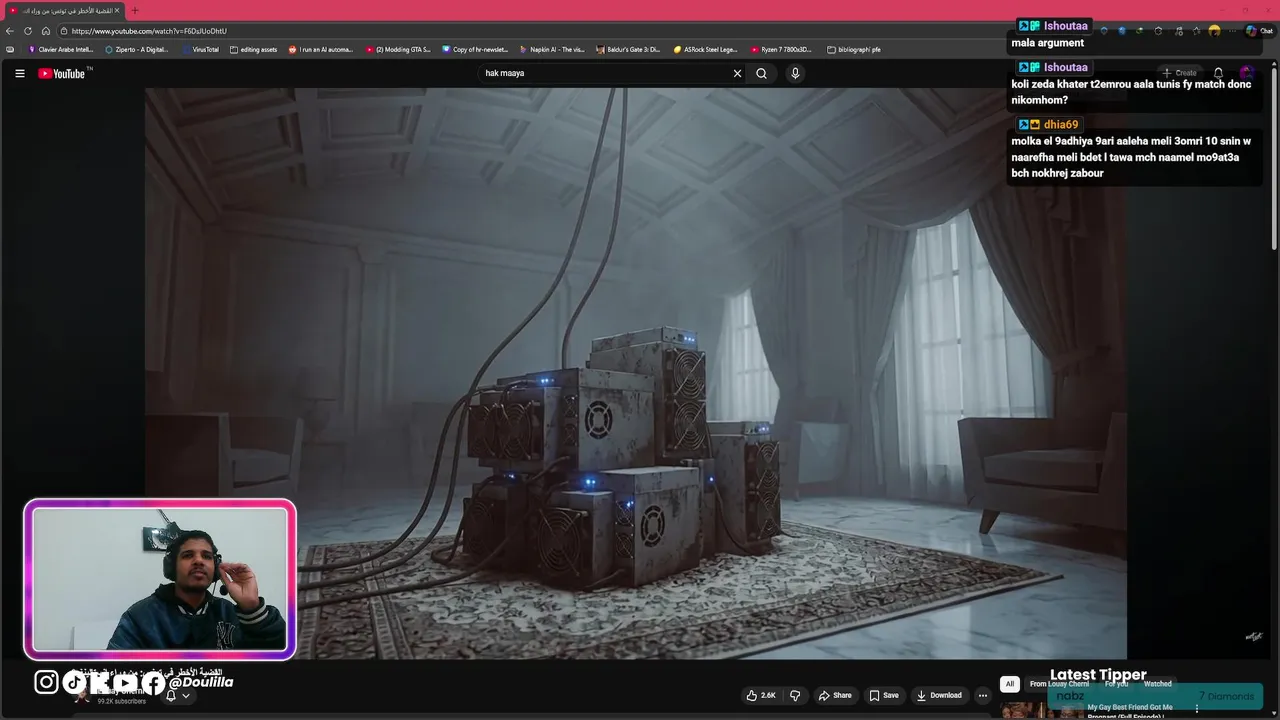This screenshot has height=720, width=1280.
Task: Click the '99.2K subscribers' text
Action: (x=121, y=701)
